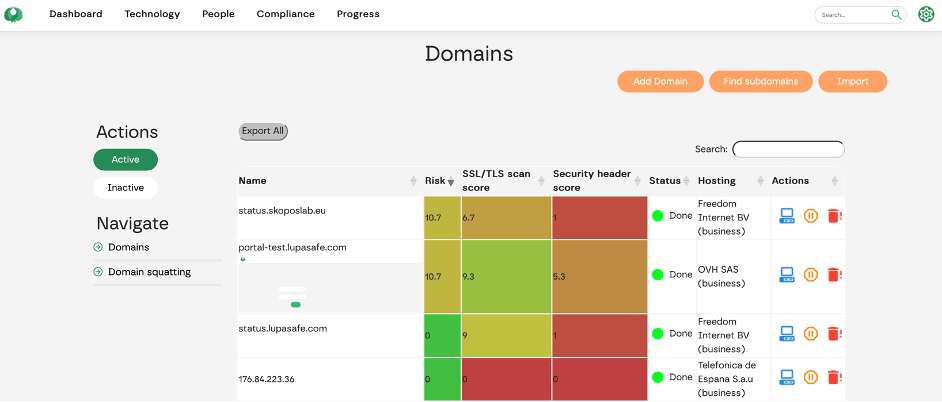The image size is (942, 402).
Task: Click the computer scan icon for status.skoposlab.eu
Action: (787, 216)
